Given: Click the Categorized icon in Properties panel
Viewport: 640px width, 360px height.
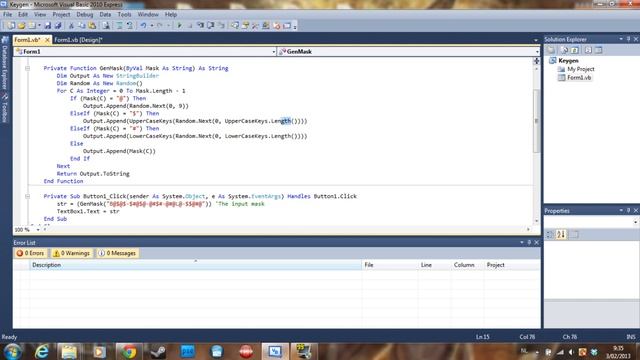Looking at the screenshot, I should [x=550, y=235].
